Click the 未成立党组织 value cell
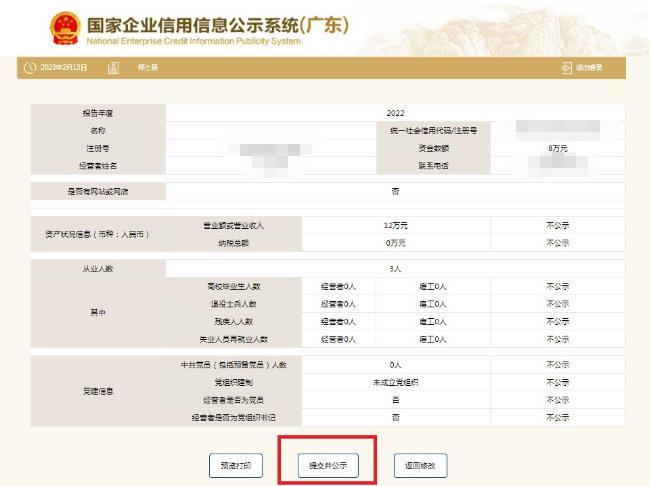 [x=395, y=382]
